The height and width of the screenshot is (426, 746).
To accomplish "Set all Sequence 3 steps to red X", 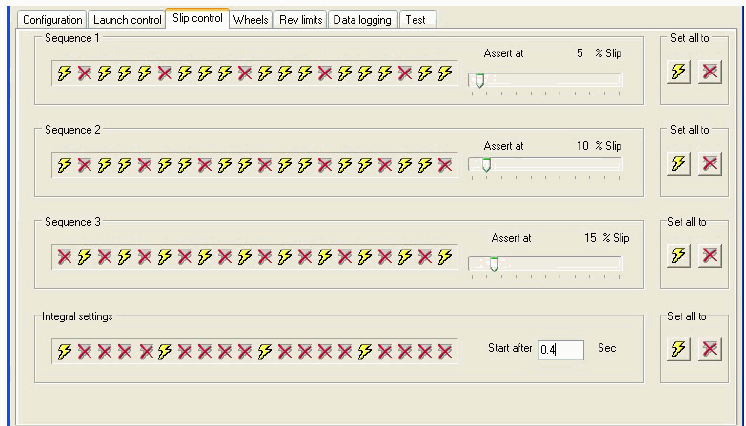I will pyautogui.click(x=710, y=256).
